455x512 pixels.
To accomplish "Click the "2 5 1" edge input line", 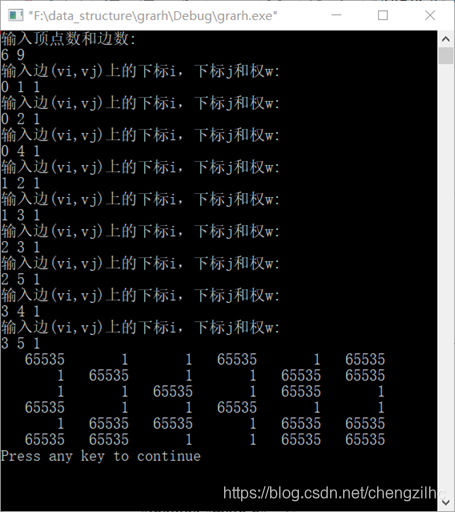I will click(21, 279).
